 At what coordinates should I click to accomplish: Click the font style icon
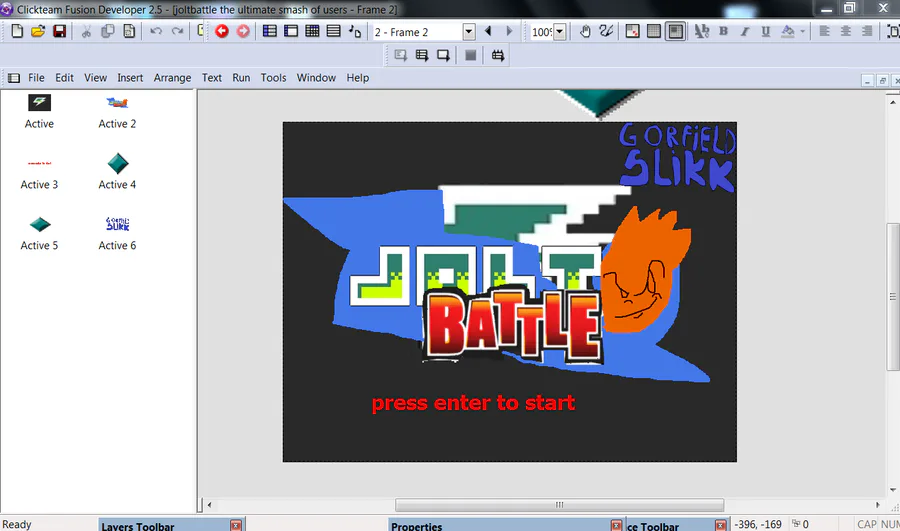[701, 31]
